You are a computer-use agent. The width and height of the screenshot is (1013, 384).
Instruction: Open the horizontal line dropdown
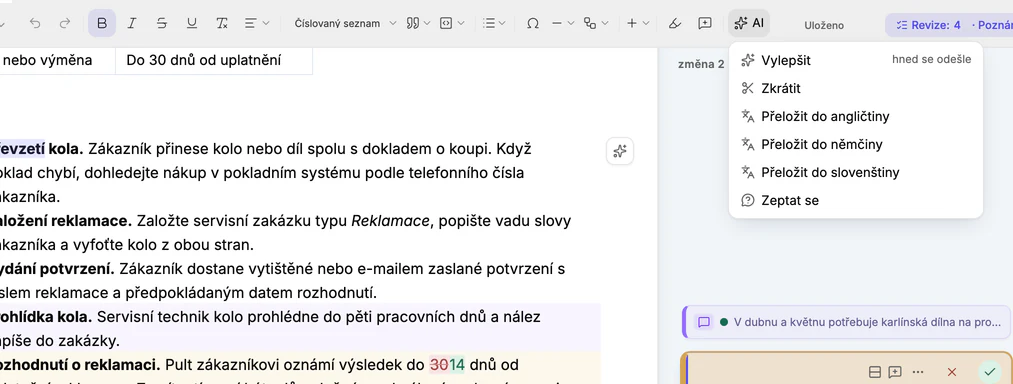[563, 24]
